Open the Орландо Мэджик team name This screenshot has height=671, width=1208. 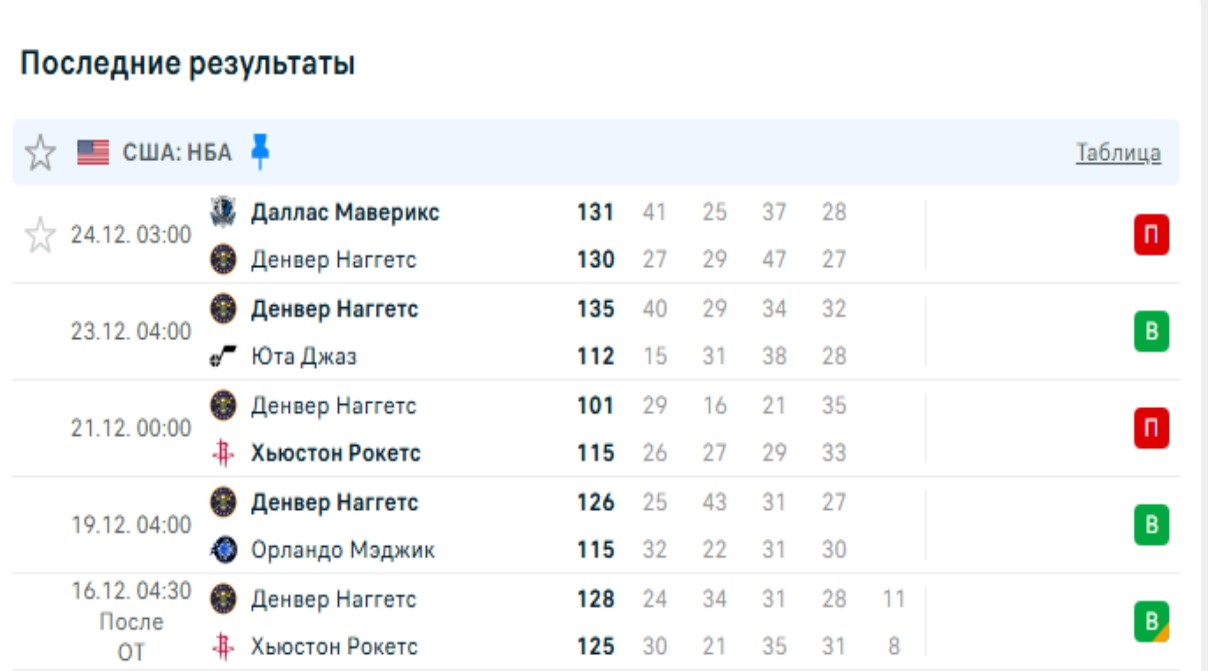[342, 550]
